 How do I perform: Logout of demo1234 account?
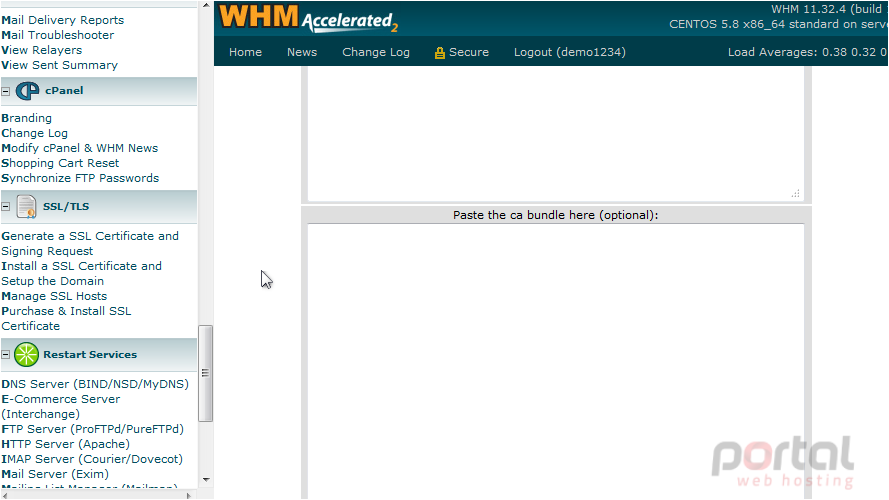click(570, 52)
